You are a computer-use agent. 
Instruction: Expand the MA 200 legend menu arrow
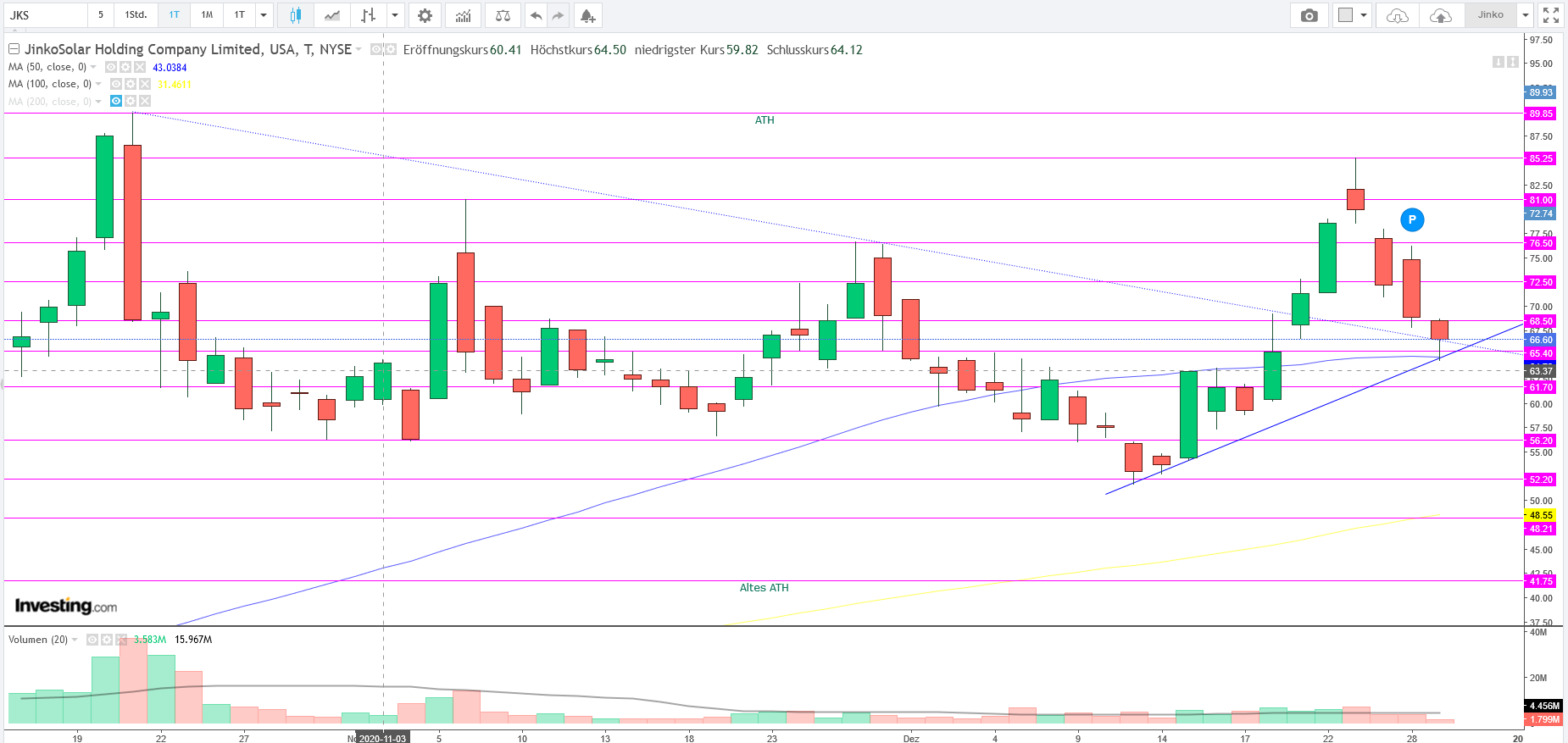pos(98,102)
